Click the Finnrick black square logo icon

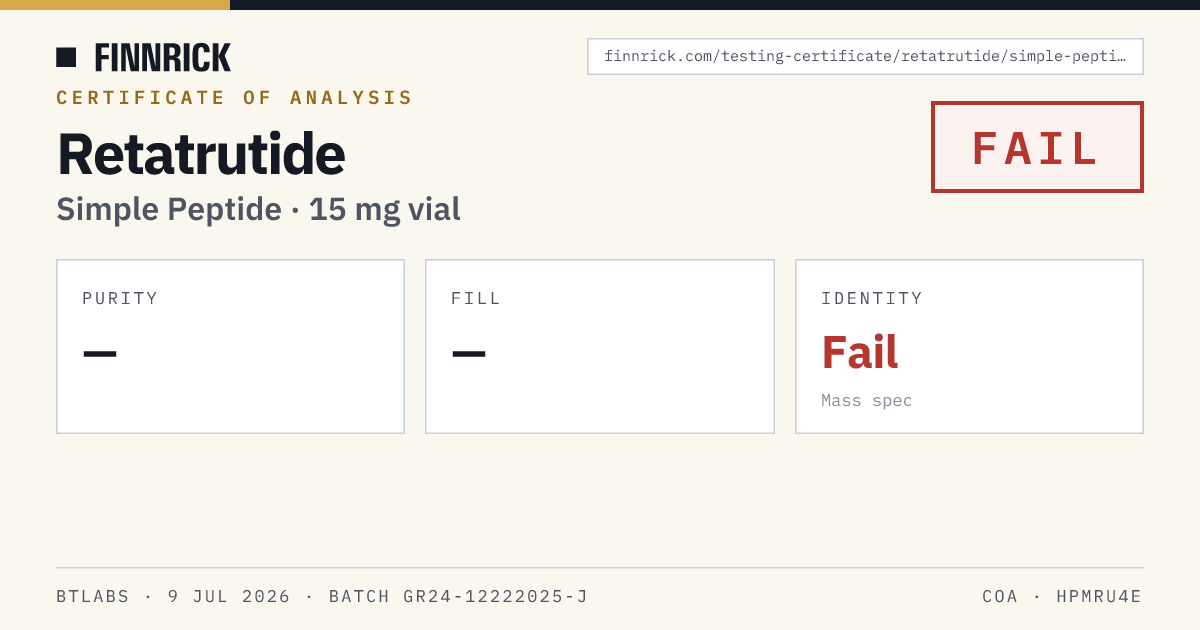(x=66, y=57)
